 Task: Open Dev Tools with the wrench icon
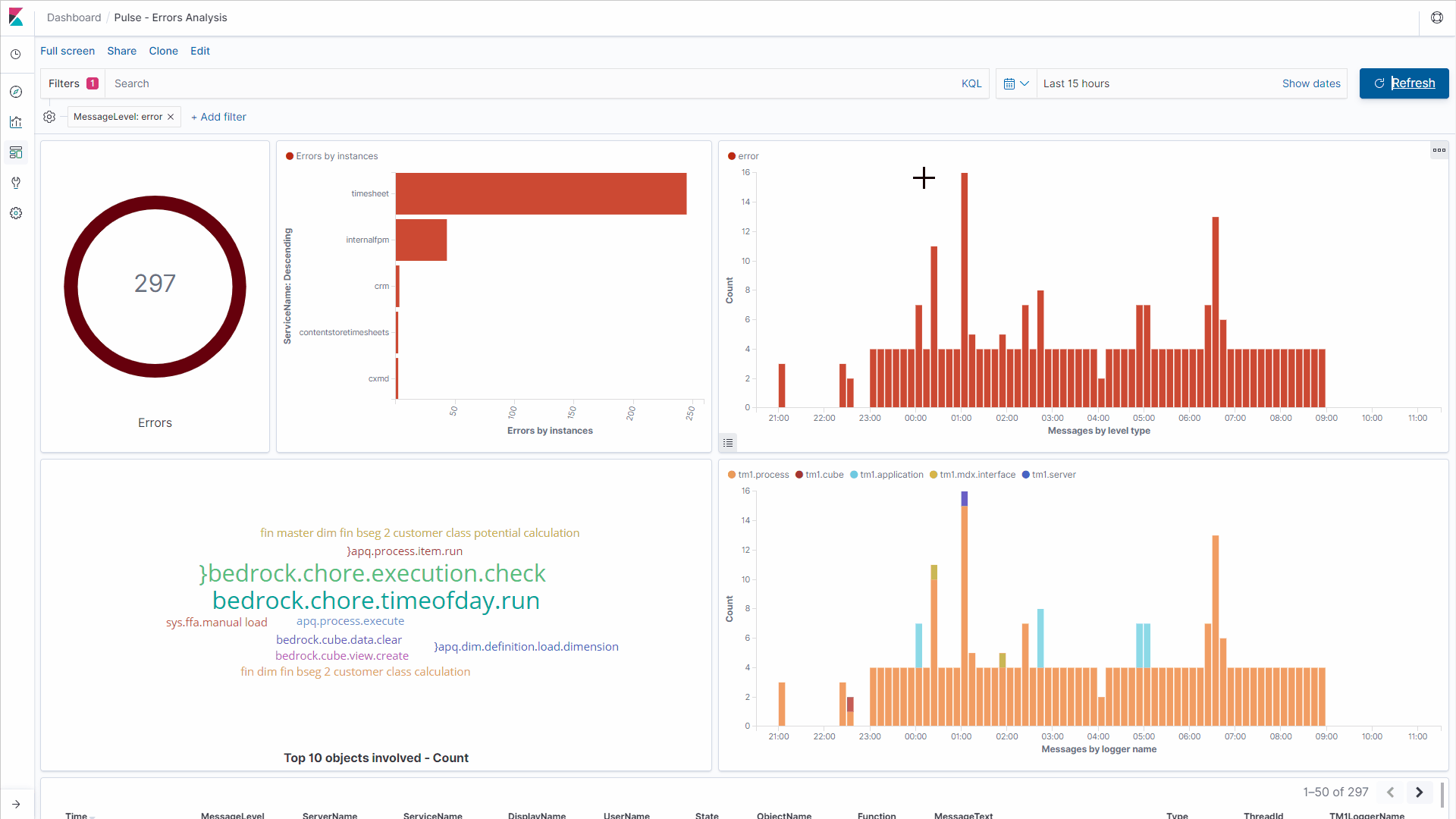(x=15, y=183)
